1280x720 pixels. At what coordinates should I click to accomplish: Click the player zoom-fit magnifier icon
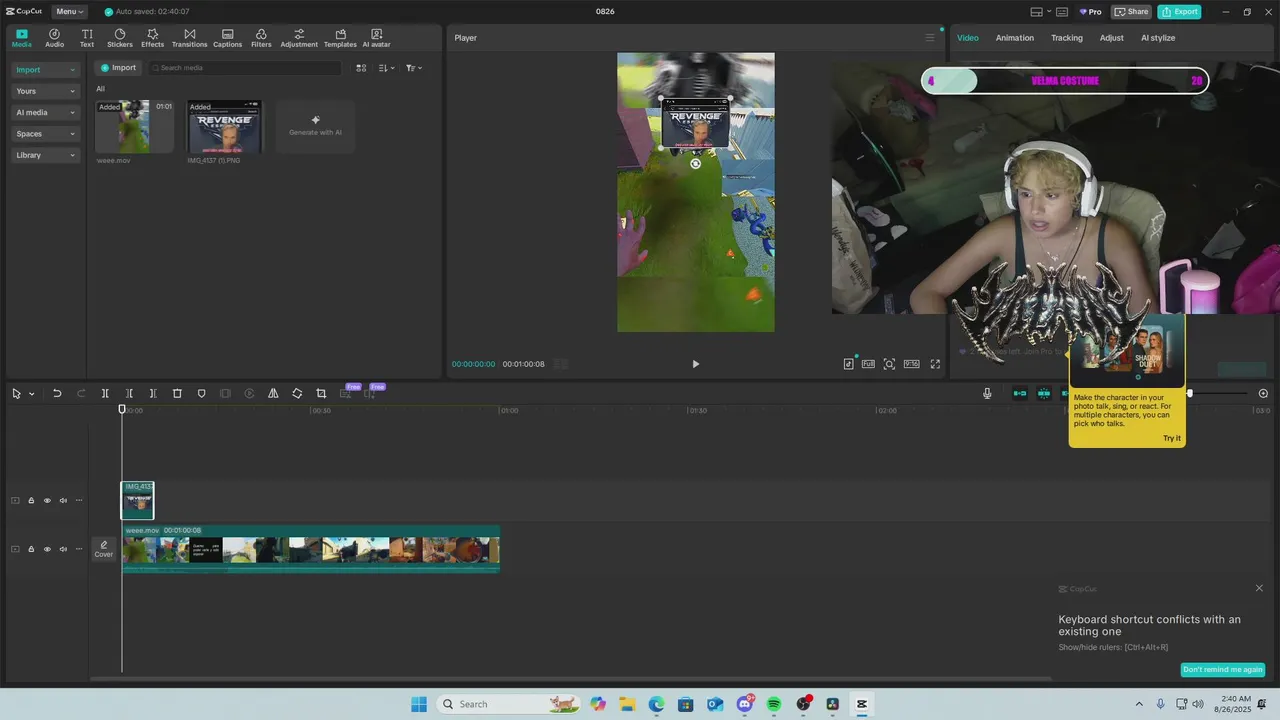point(889,364)
